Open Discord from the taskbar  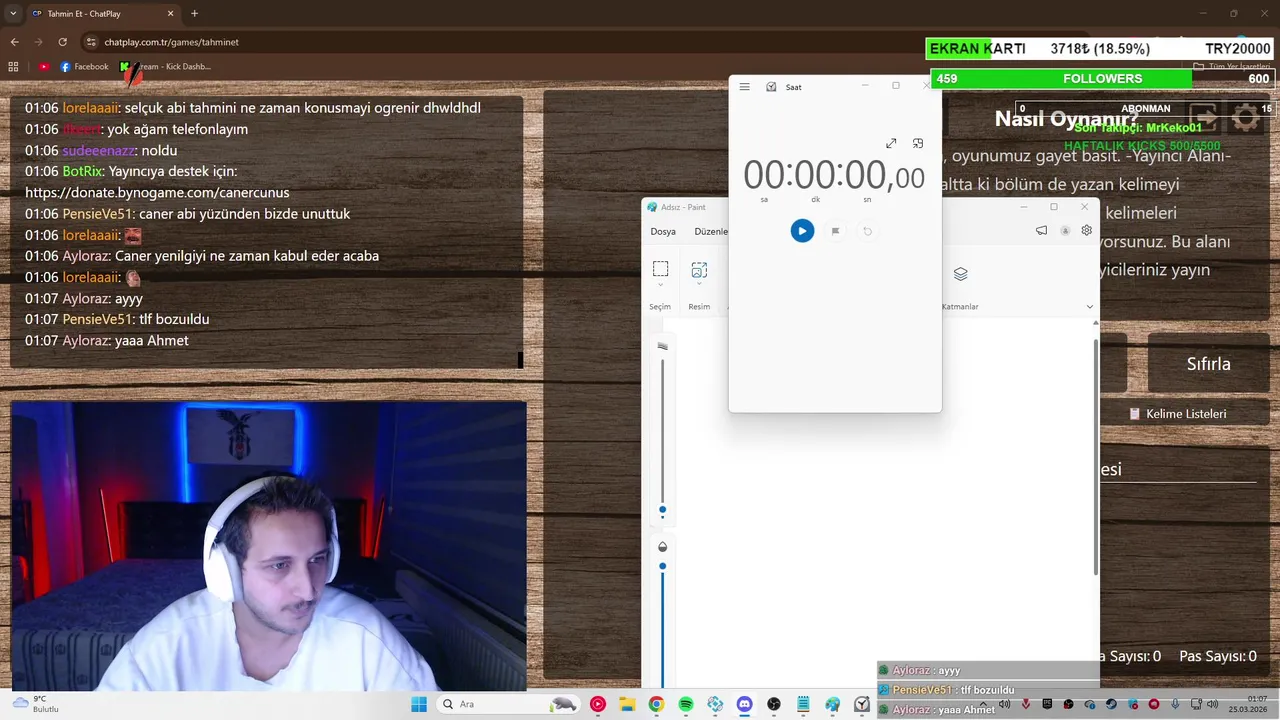point(744,704)
